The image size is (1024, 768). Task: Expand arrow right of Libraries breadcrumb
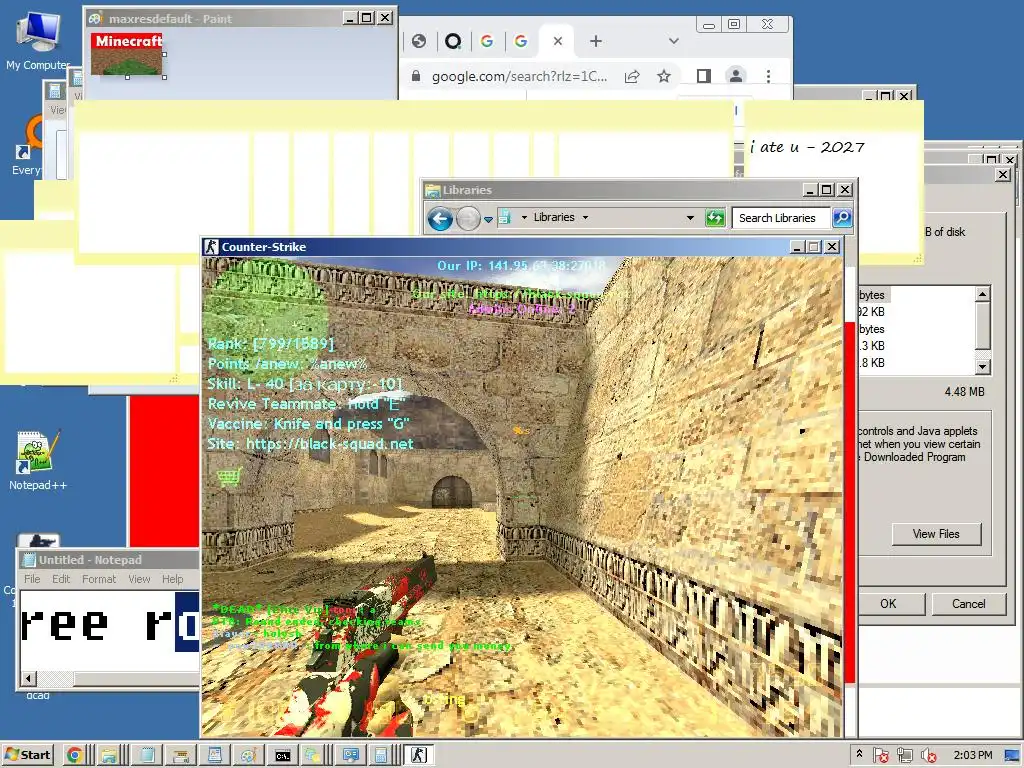pos(585,217)
